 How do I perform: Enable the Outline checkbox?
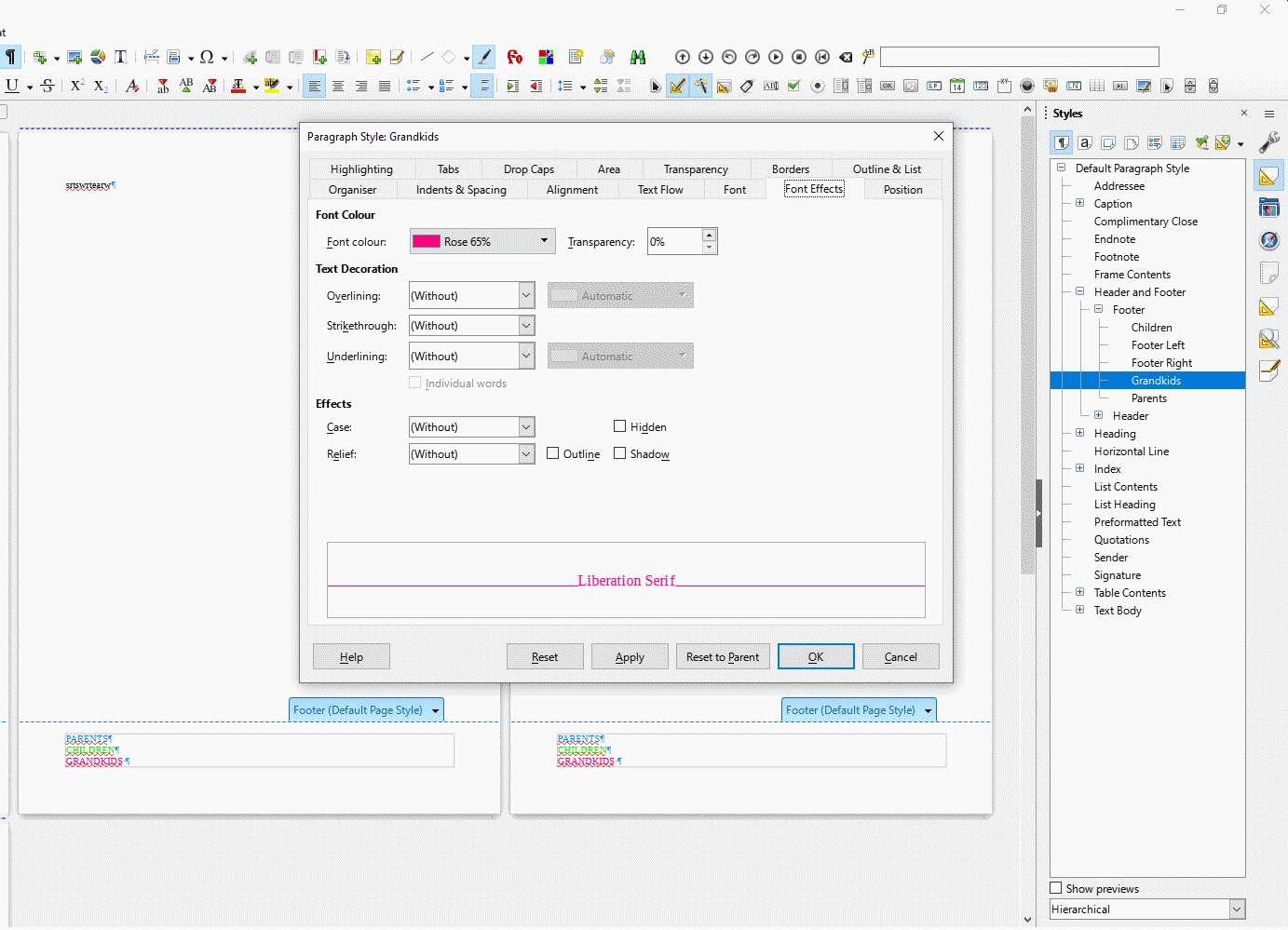click(552, 453)
